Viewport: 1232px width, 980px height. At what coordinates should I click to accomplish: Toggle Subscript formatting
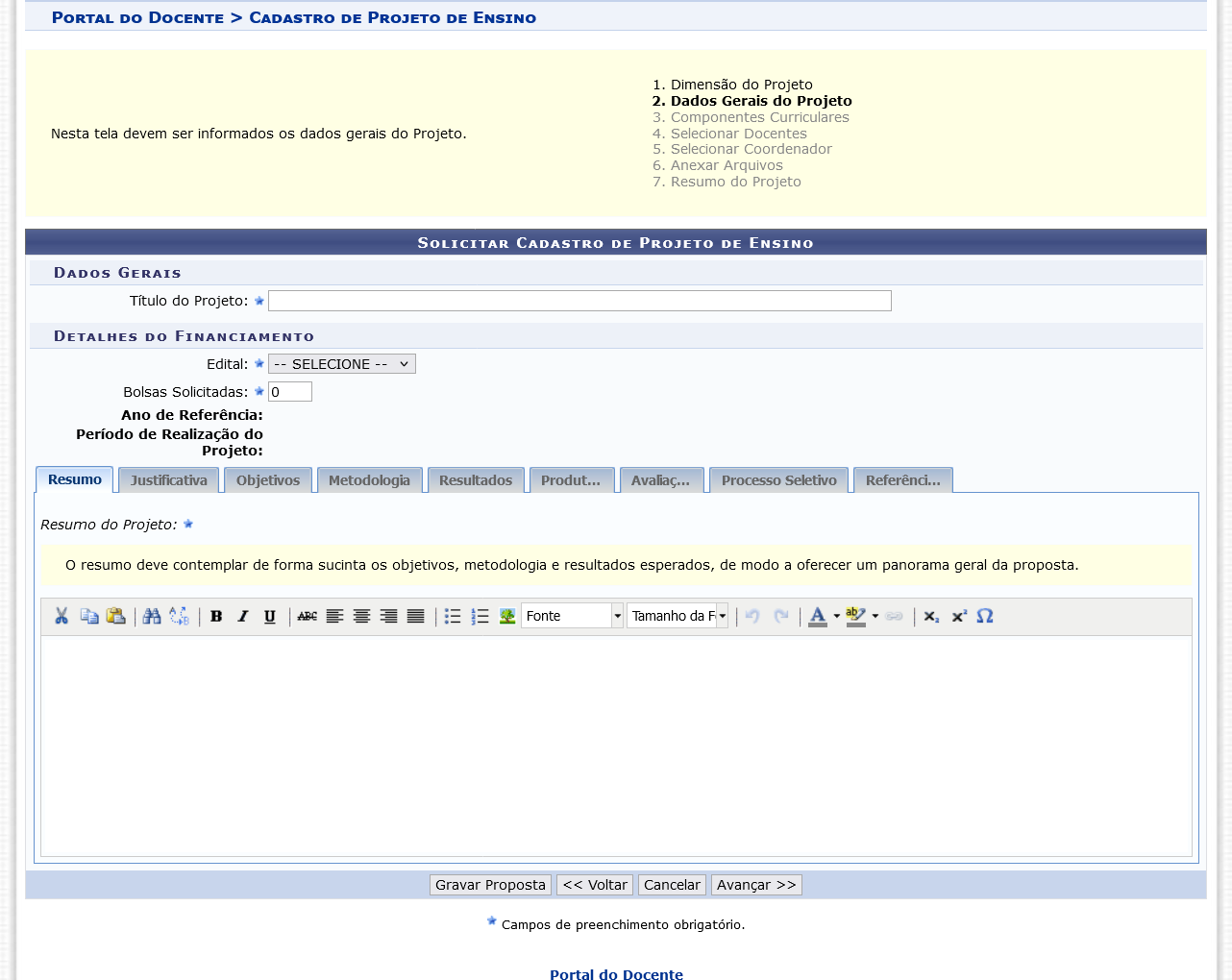click(931, 616)
